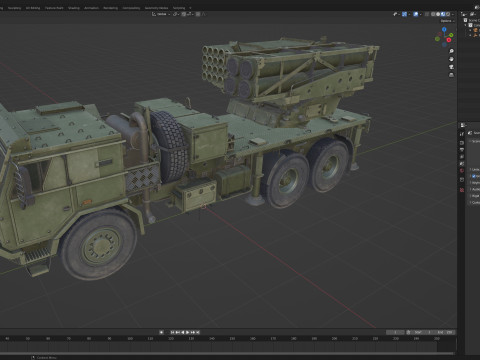Jump to the timeline start frame
480x360 pixels.
[x=172, y=332]
